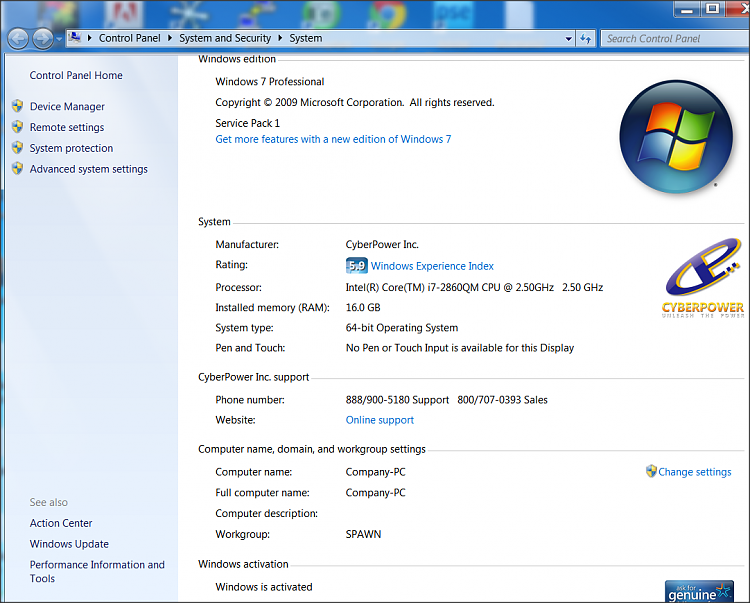Expand the arrow after Control Panel breadcrumb
Image resolution: width=750 pixels, height=603 pixels.
tap(169, 38)
